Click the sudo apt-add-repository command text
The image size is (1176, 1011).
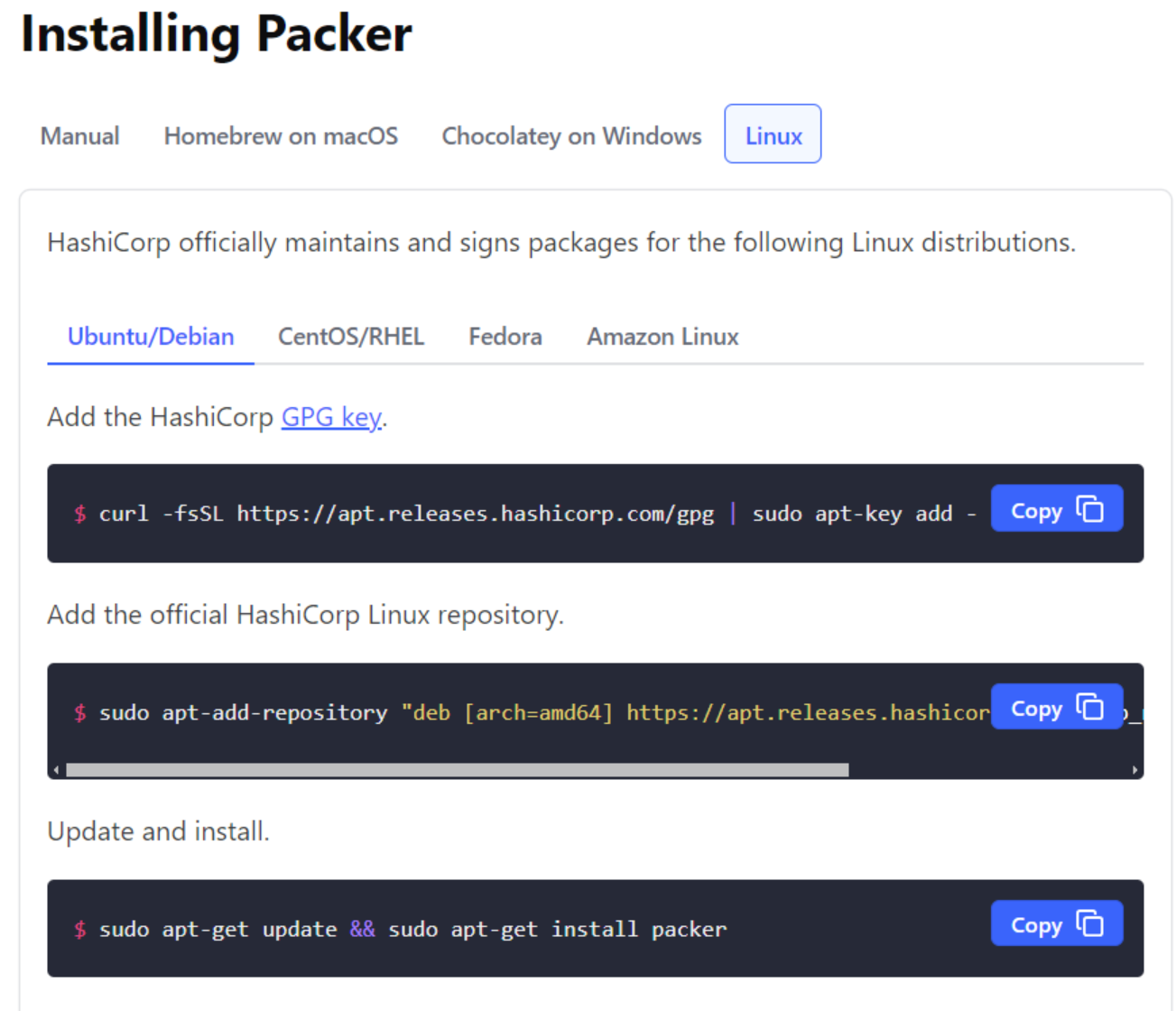(544, 712)
